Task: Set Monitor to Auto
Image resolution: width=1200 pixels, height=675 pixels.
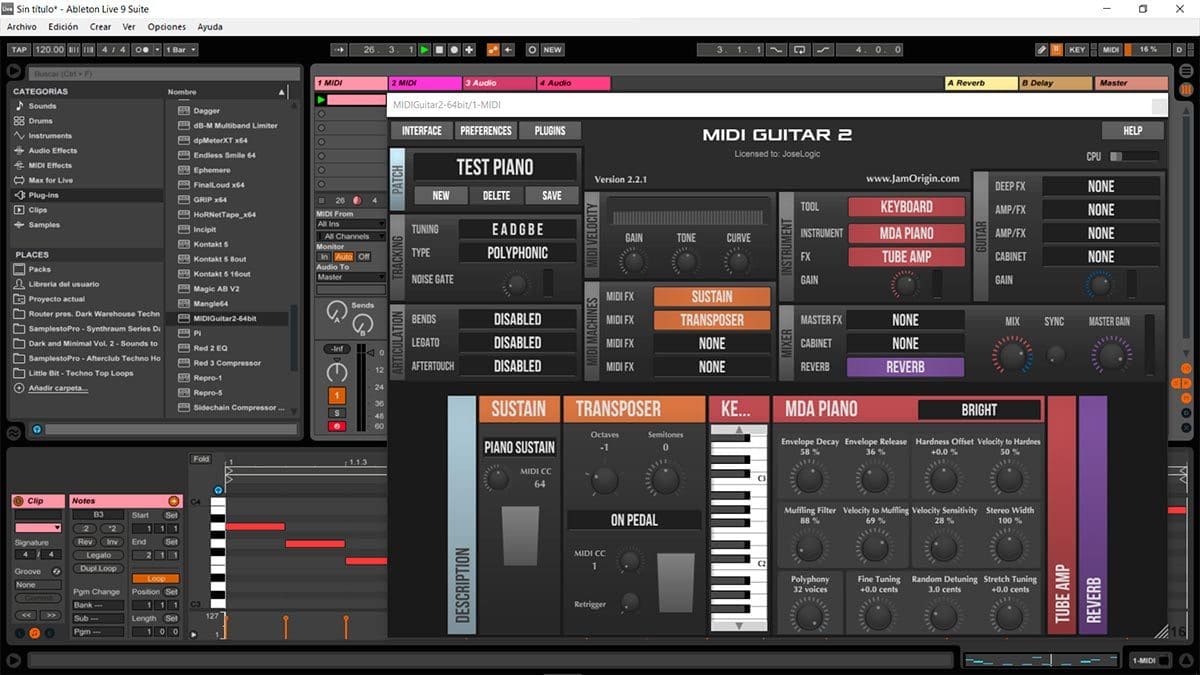Action: [x=343, y=256]
